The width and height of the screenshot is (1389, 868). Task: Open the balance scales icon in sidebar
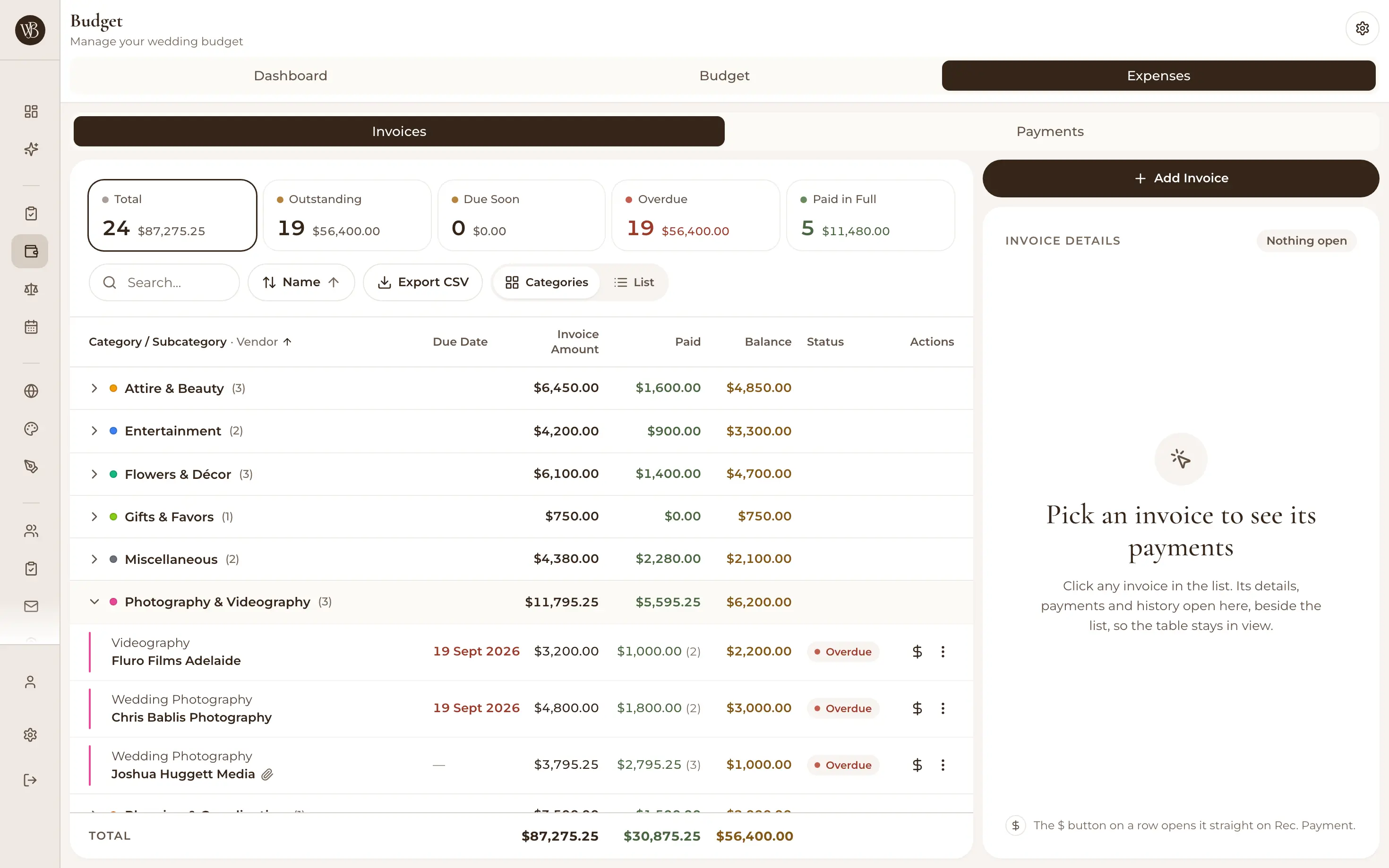31,289
